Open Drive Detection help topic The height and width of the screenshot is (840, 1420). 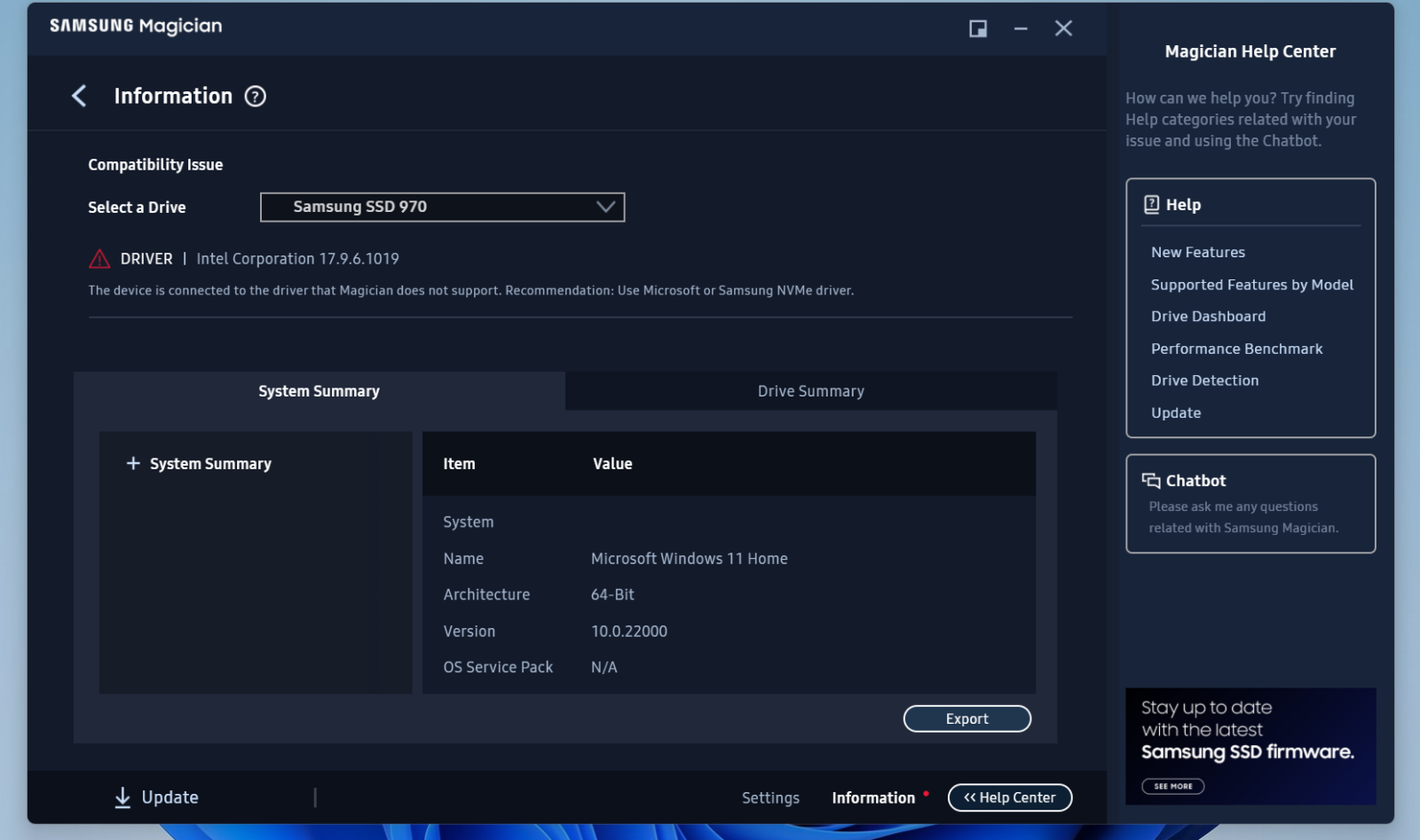[x=1204, y=381]
